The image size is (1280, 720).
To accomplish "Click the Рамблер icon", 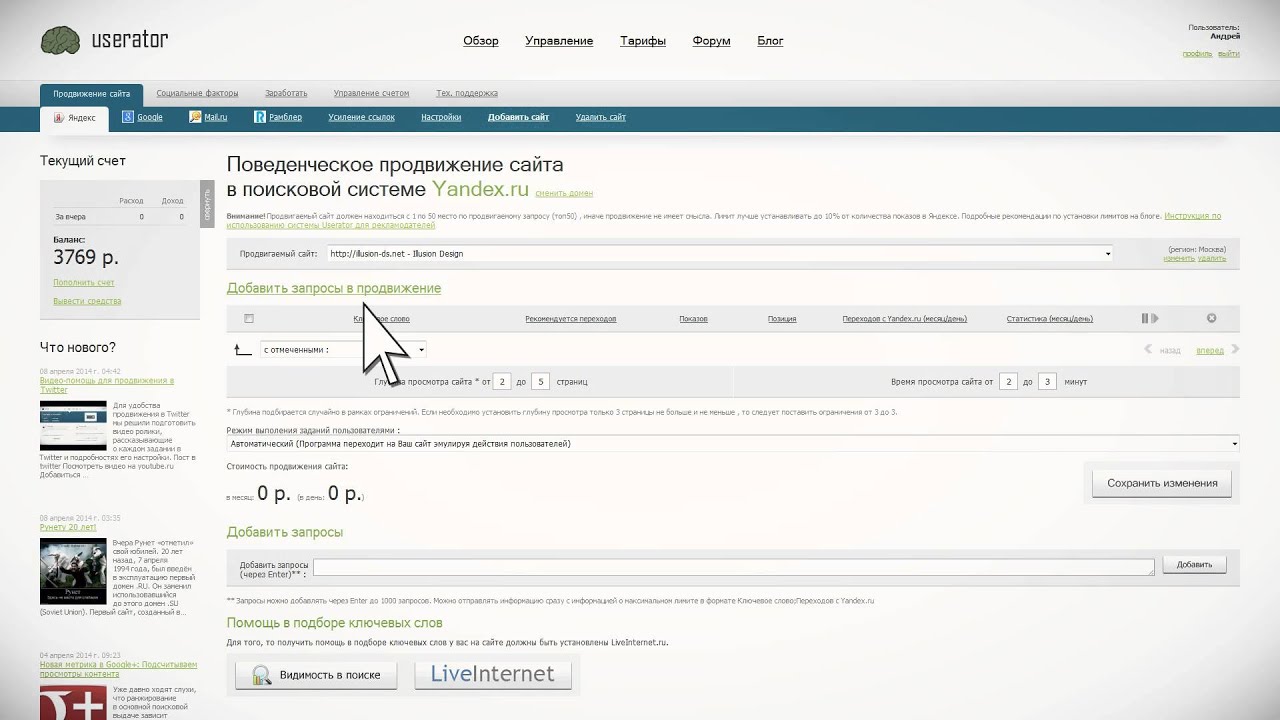I will pyautogui.click(x=260, y=117).
